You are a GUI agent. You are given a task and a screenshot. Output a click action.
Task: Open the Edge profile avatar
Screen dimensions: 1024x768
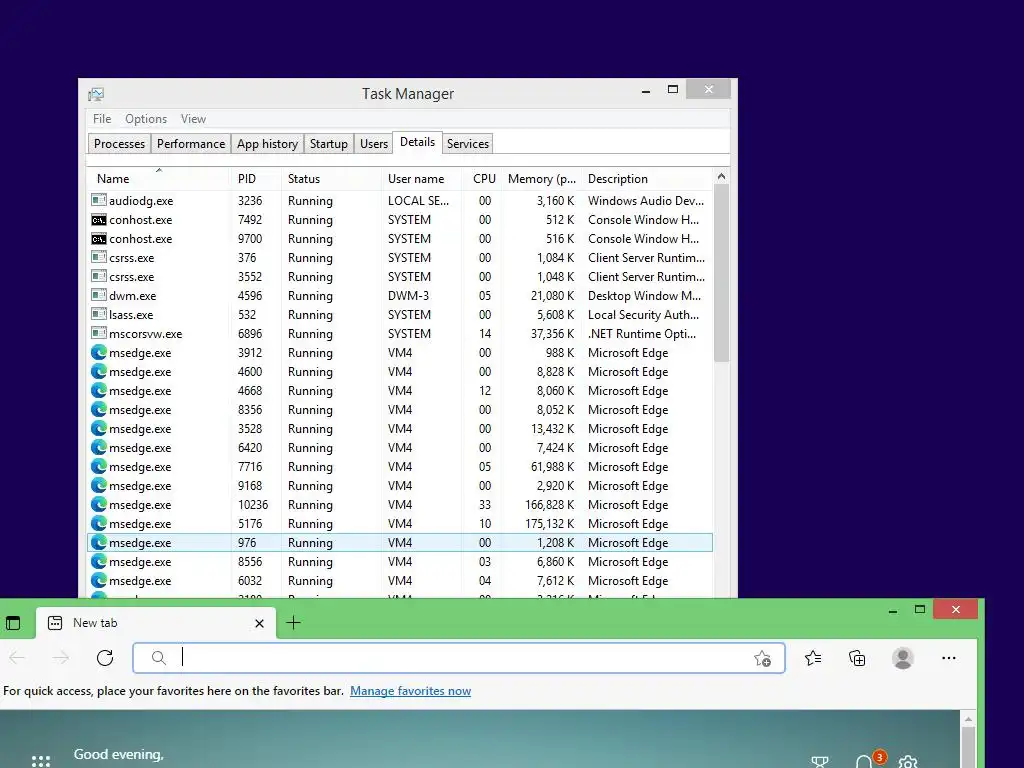pos(903,658)
